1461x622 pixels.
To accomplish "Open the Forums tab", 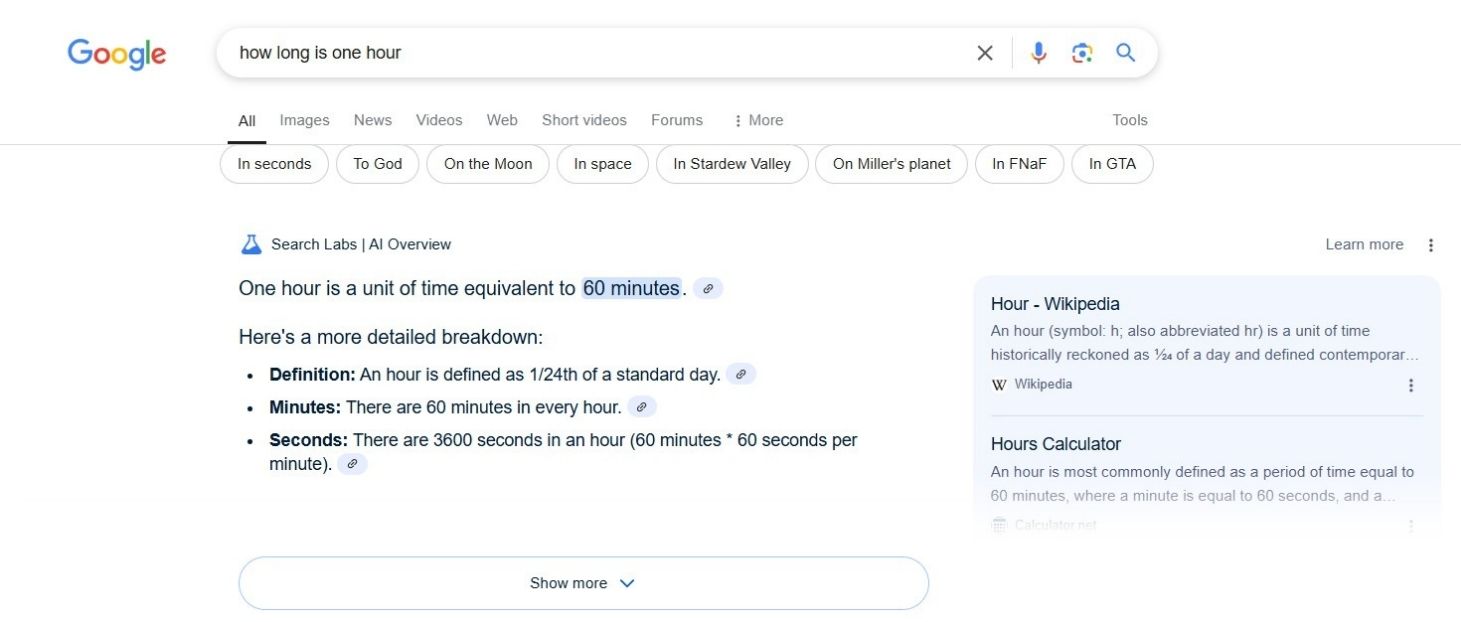I will pos(677,120).
